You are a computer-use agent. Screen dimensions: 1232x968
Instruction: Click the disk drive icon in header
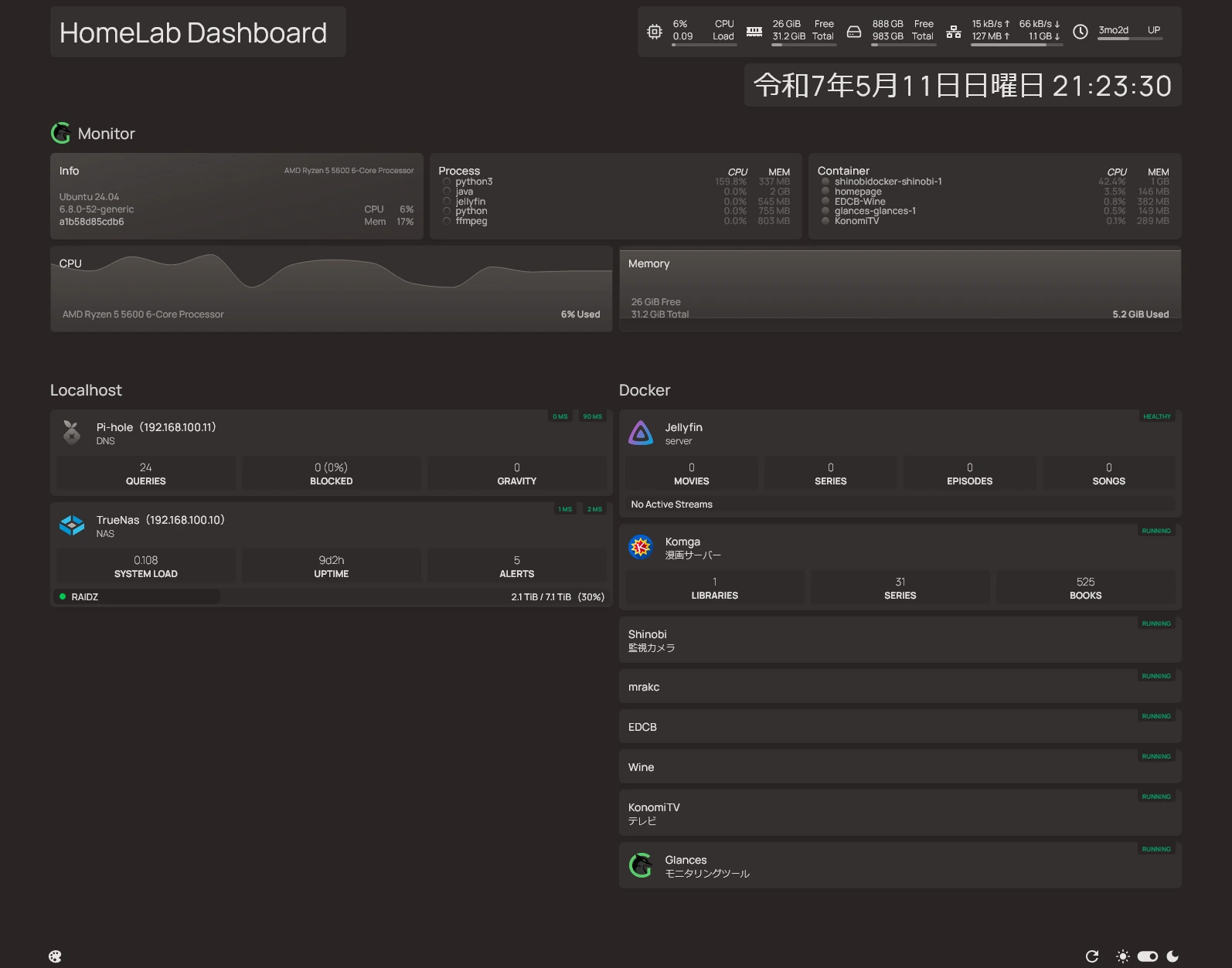[x=854, y=32]
